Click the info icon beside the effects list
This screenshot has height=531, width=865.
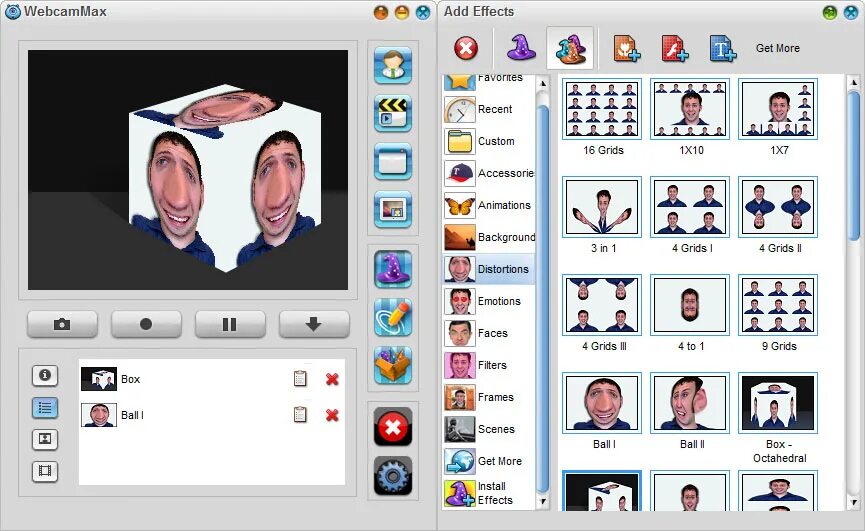pos(45,376)
